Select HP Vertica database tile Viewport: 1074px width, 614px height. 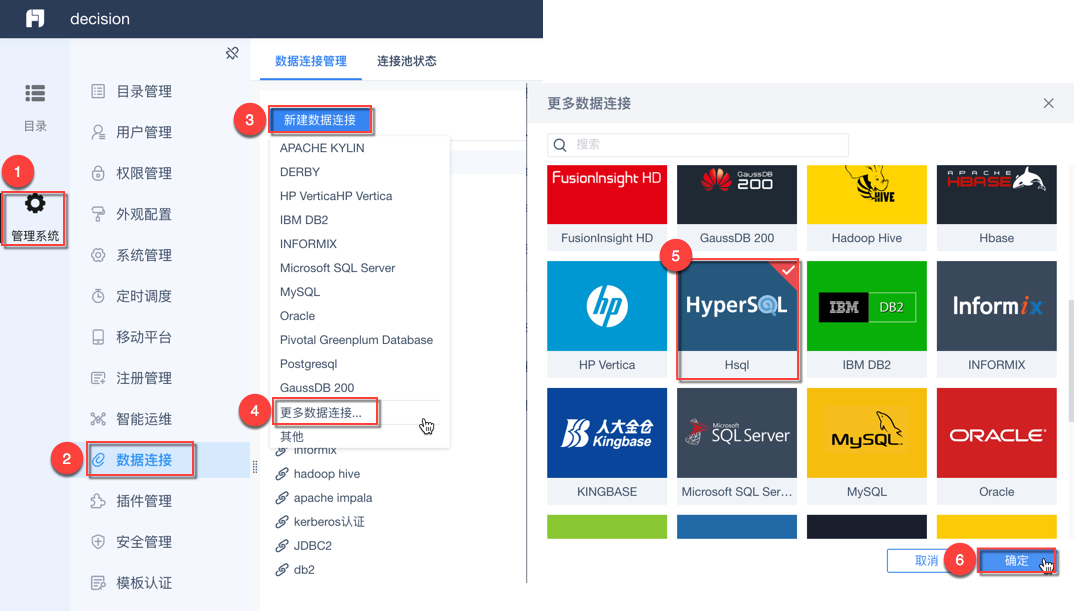pos(607,319)
